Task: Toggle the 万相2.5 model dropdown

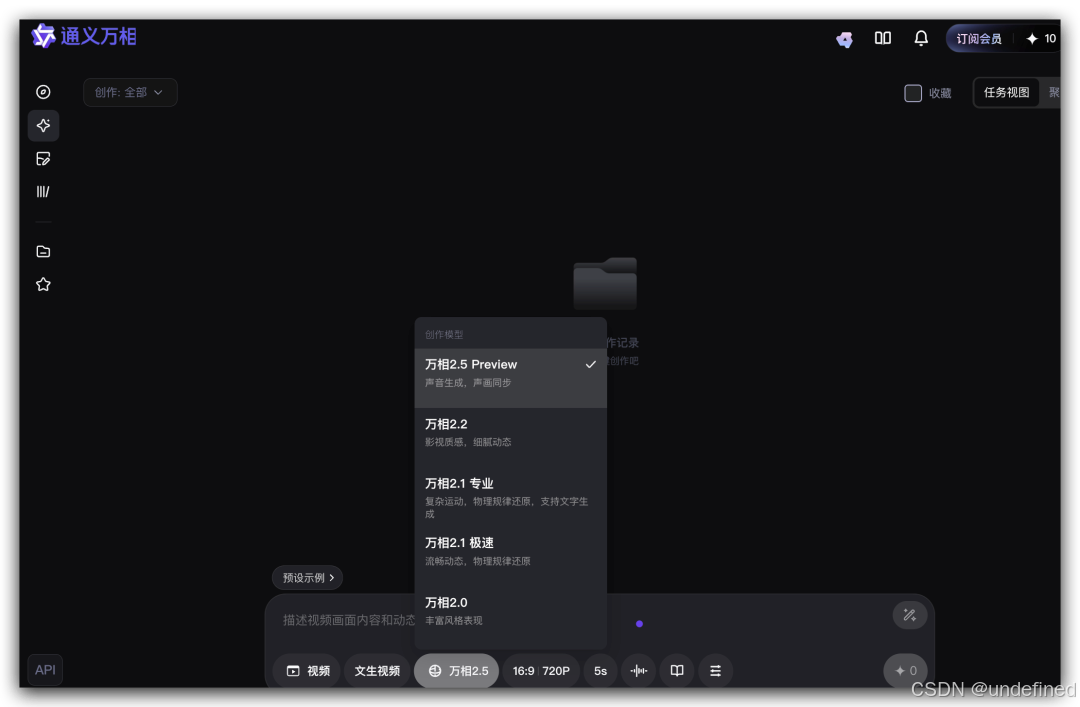Action: click(x=457, y=670)
